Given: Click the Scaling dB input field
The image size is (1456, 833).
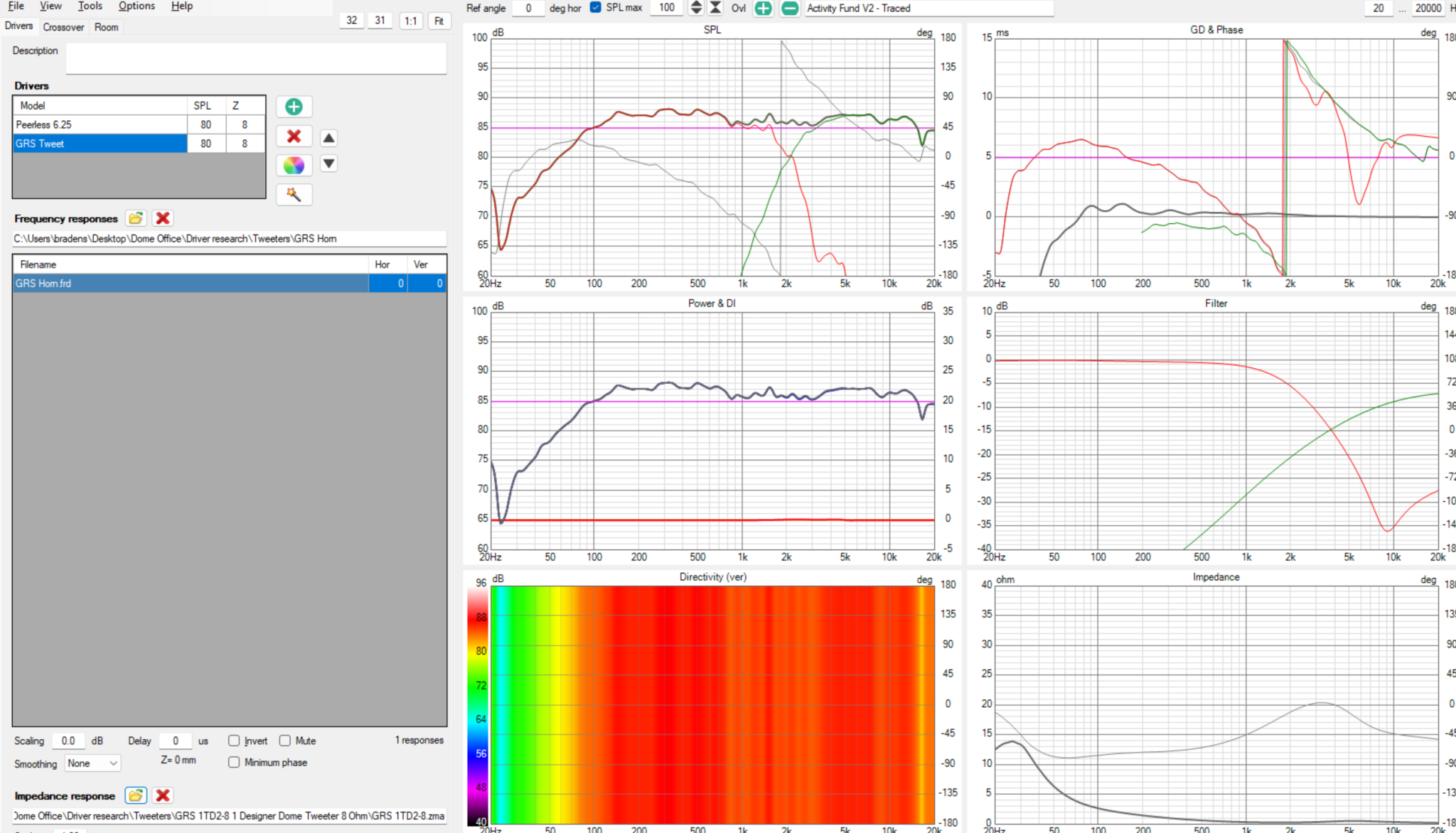Looking at the screenshot, I should (x=68, y=741).
